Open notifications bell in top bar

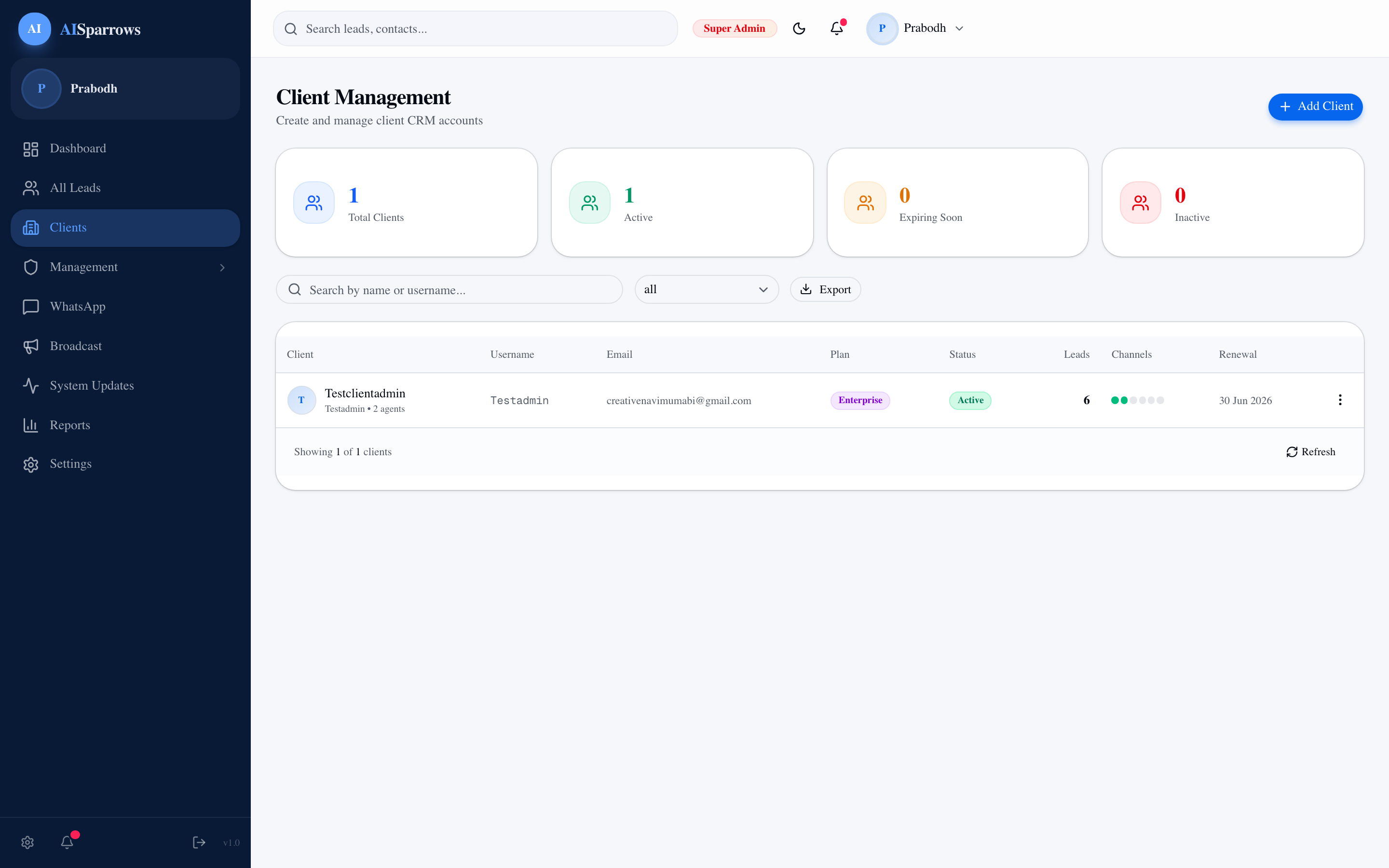tap(837, 28)
